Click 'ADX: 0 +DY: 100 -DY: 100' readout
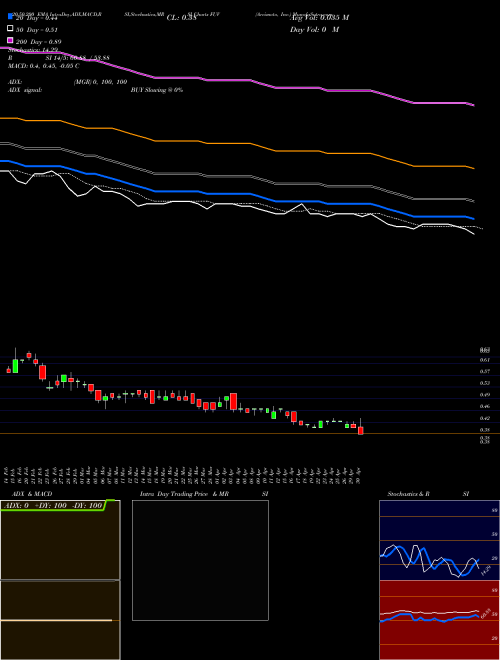Image resolution: width=500 pixels, height=660 pixels. 53,506
